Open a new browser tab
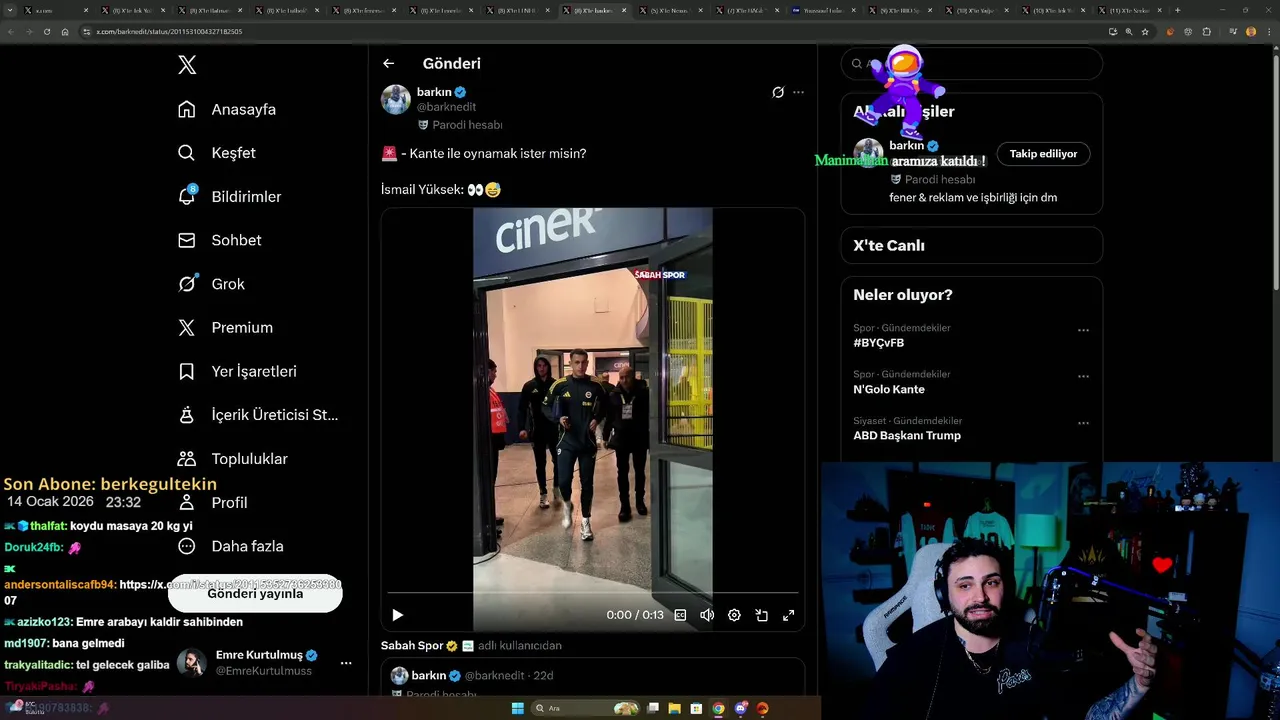Viewport: 1280px width, 720px height. point(1177,10)
